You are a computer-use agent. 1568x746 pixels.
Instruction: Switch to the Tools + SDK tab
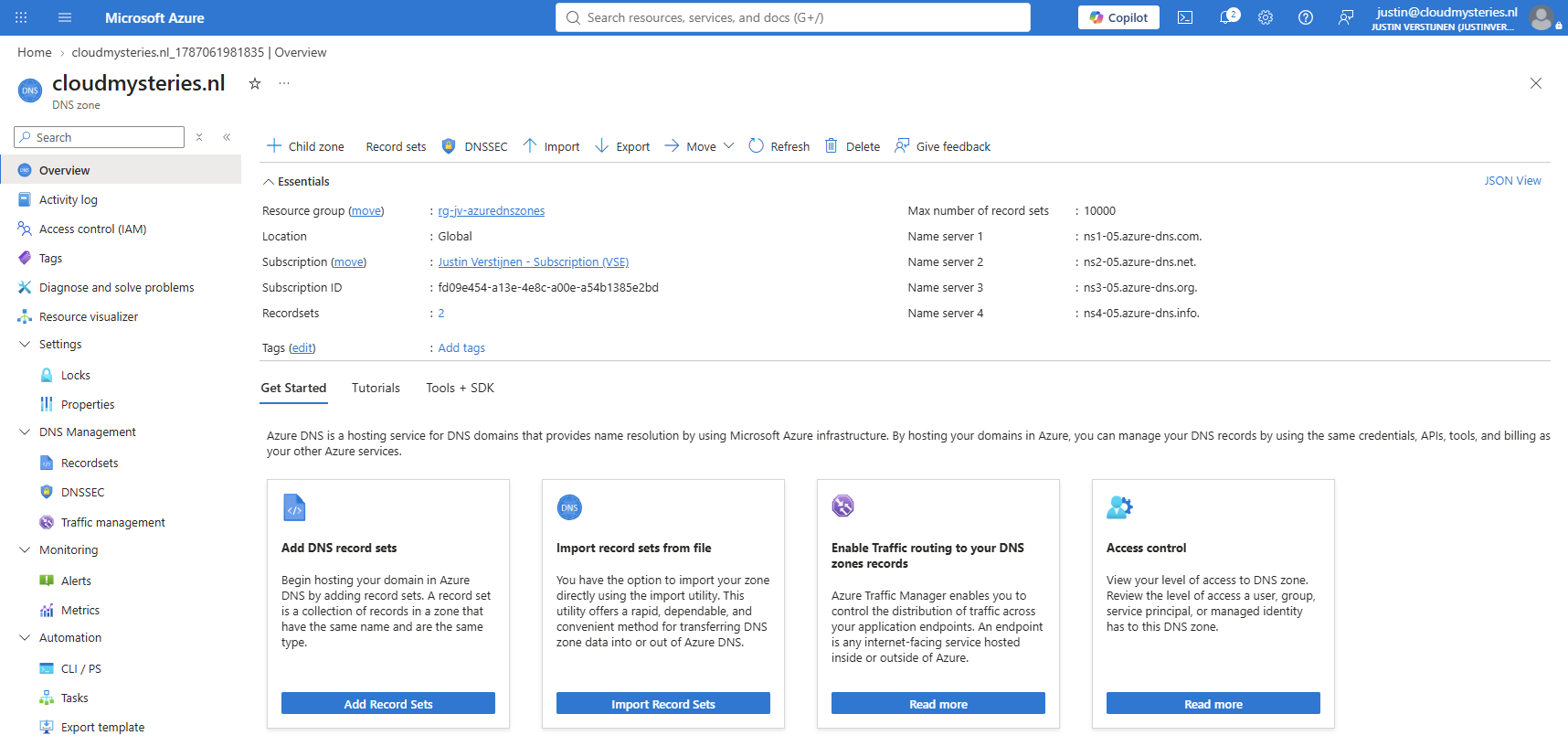tap(460, 388)
